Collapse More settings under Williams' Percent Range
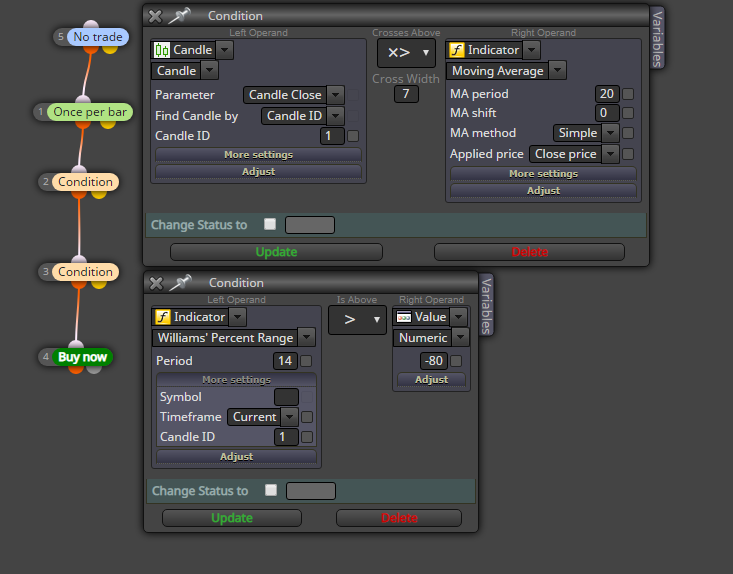Image resolution: width=733 pixels, height=574 pixels. pos(237,380)
